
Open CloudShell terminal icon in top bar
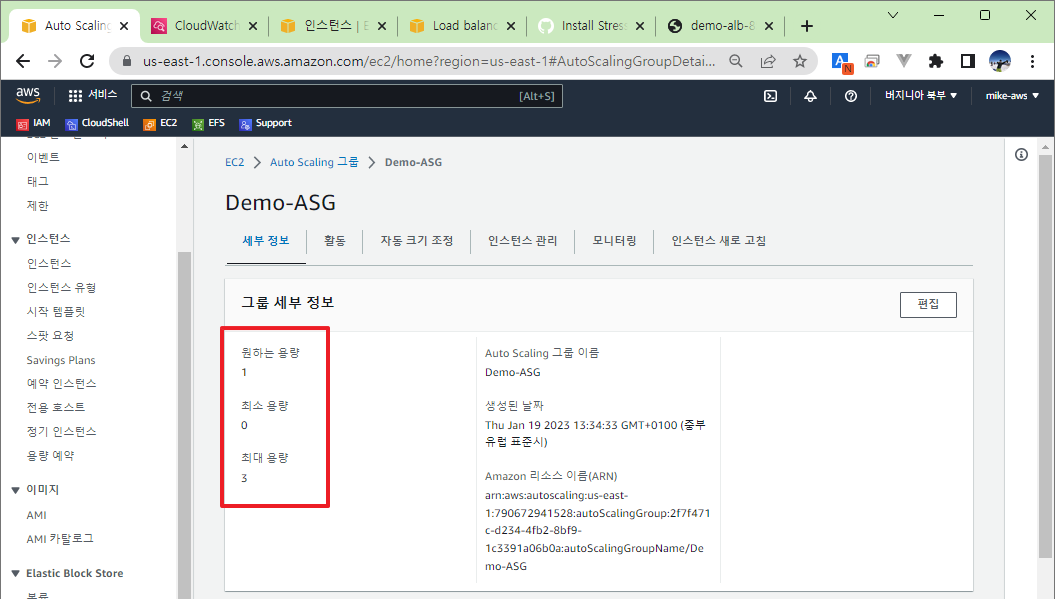770,96
